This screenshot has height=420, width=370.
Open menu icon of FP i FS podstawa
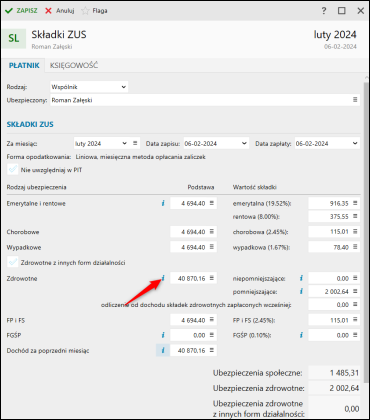[212, 320]
